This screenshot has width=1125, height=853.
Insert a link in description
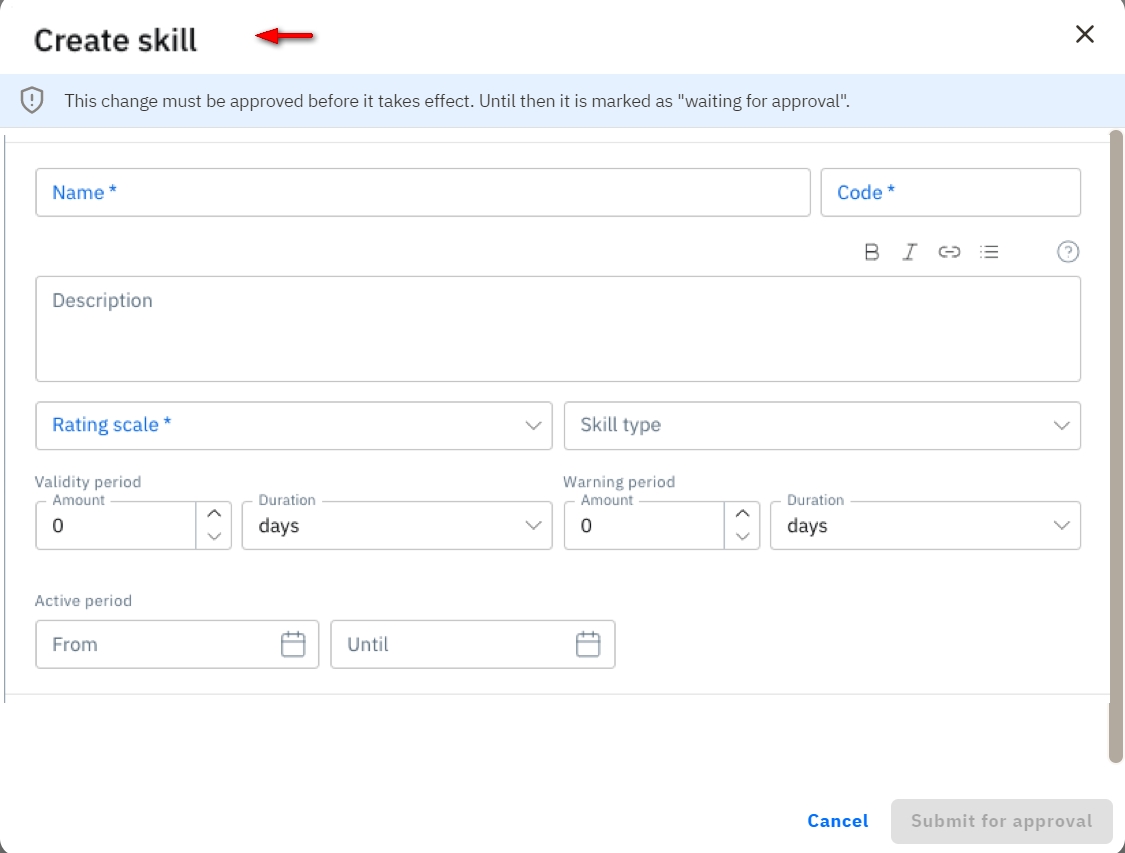(949, 252)
